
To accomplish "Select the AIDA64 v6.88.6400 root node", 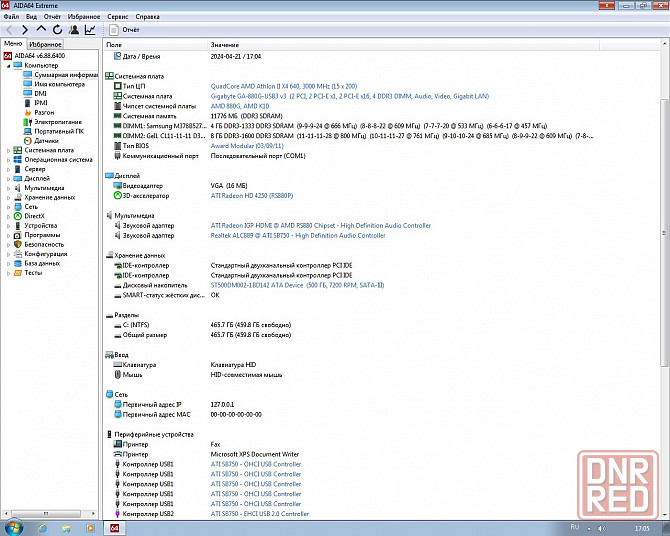I will (39, 56).
